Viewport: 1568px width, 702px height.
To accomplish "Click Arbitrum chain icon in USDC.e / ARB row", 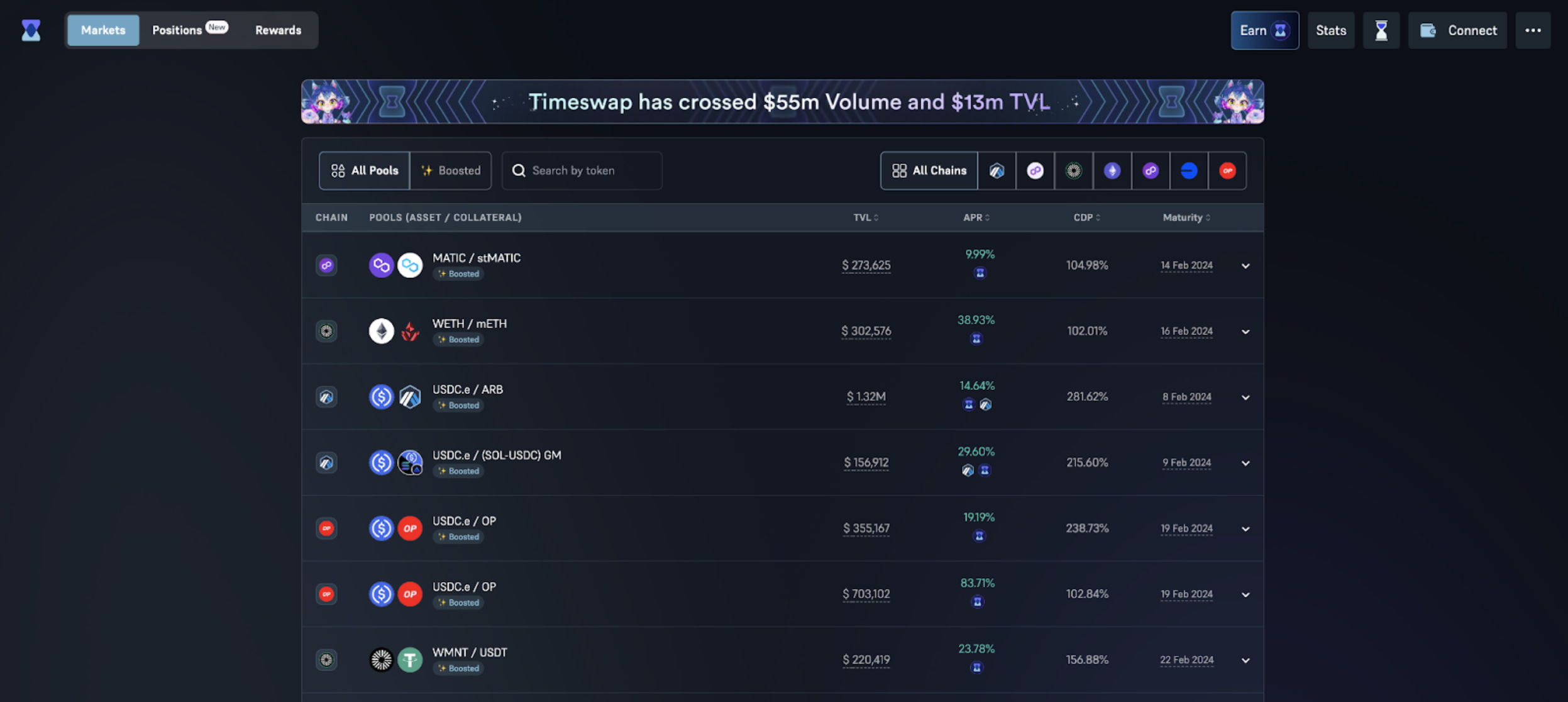I will (326, 397).
